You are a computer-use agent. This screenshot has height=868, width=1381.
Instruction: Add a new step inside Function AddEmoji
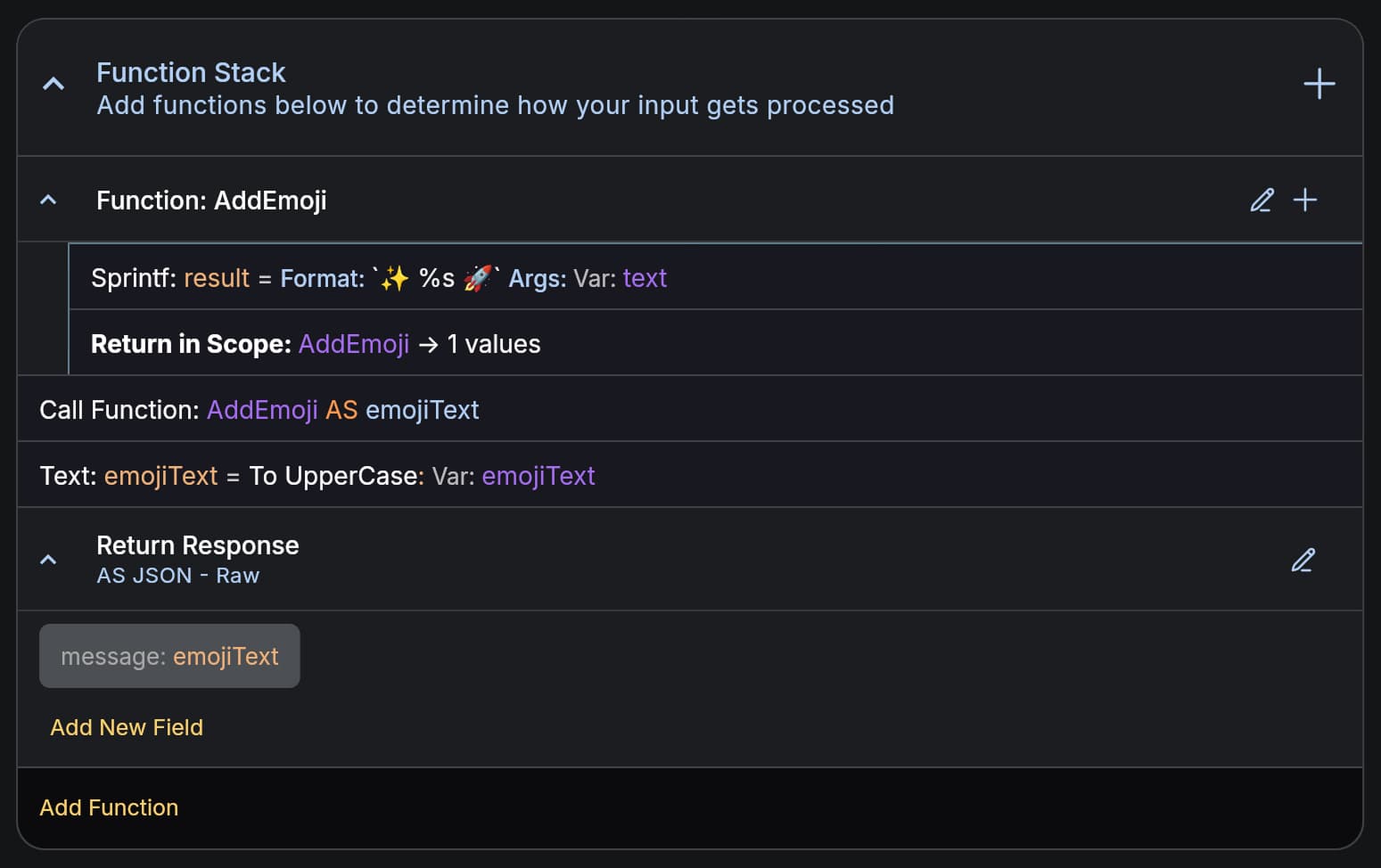1305,200
